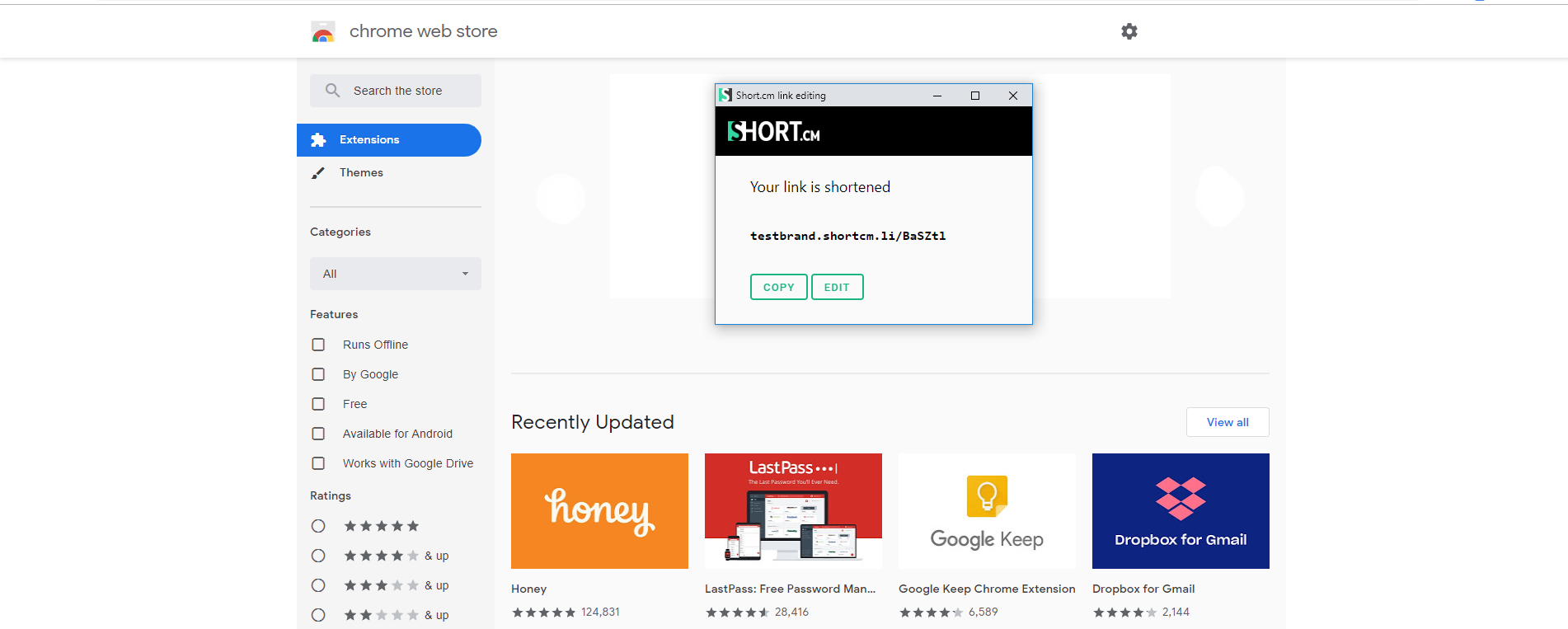Click the Extensions puzzle piece icon
This screenshot has width=1568, height=629.
click(318, 140)
